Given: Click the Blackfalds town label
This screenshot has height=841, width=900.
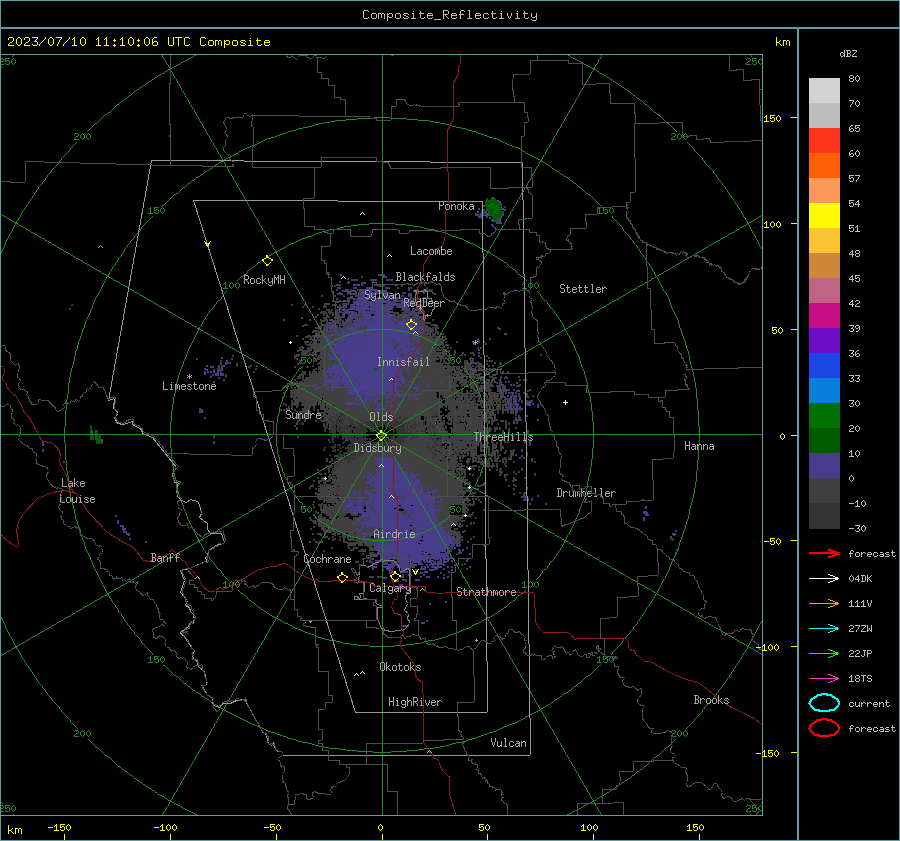Looking at the screenshot, I should 425,277.
